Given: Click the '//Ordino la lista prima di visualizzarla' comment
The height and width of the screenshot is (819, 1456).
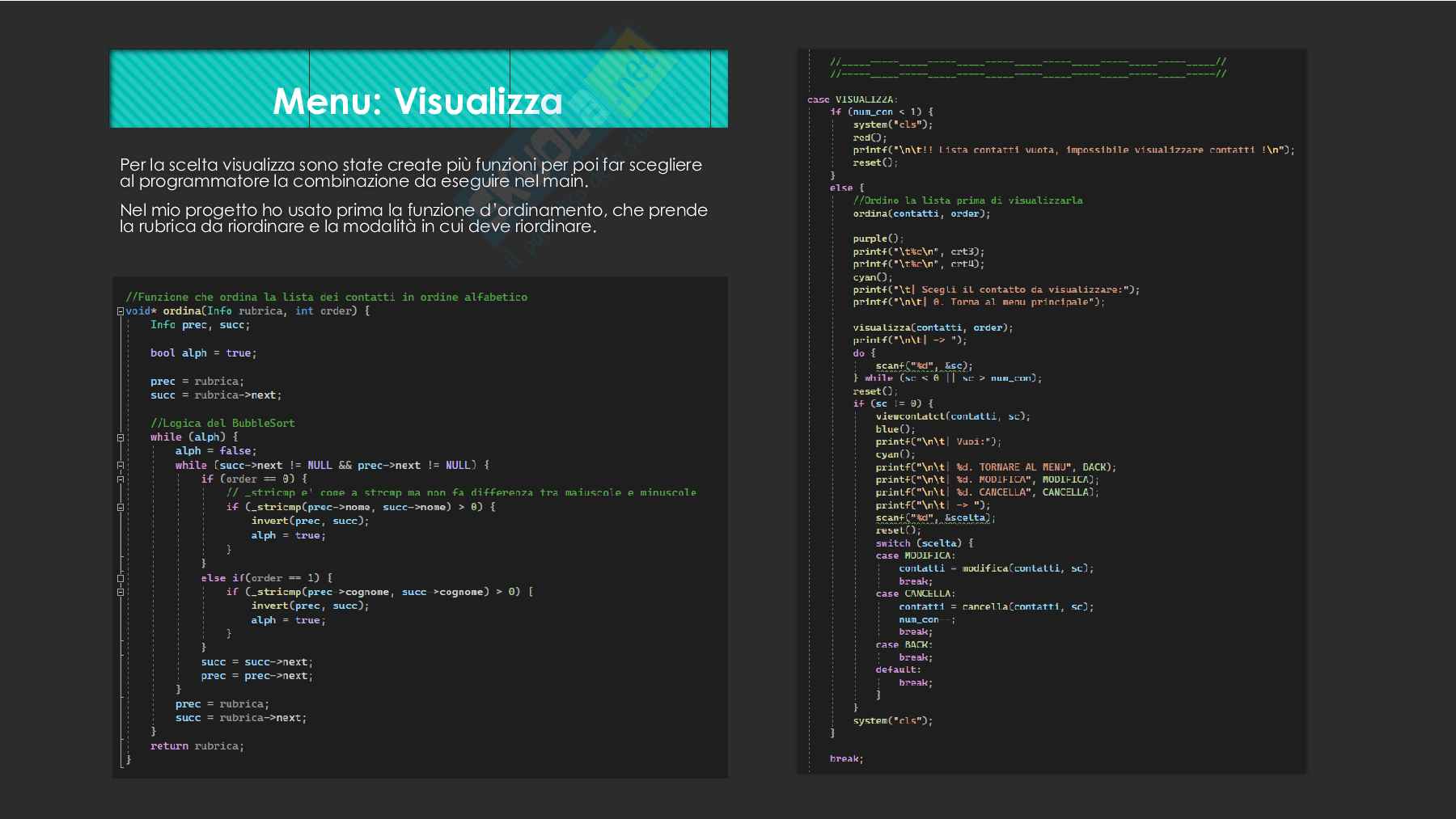Looking at the screenshot, I should (x=967, y=201).
